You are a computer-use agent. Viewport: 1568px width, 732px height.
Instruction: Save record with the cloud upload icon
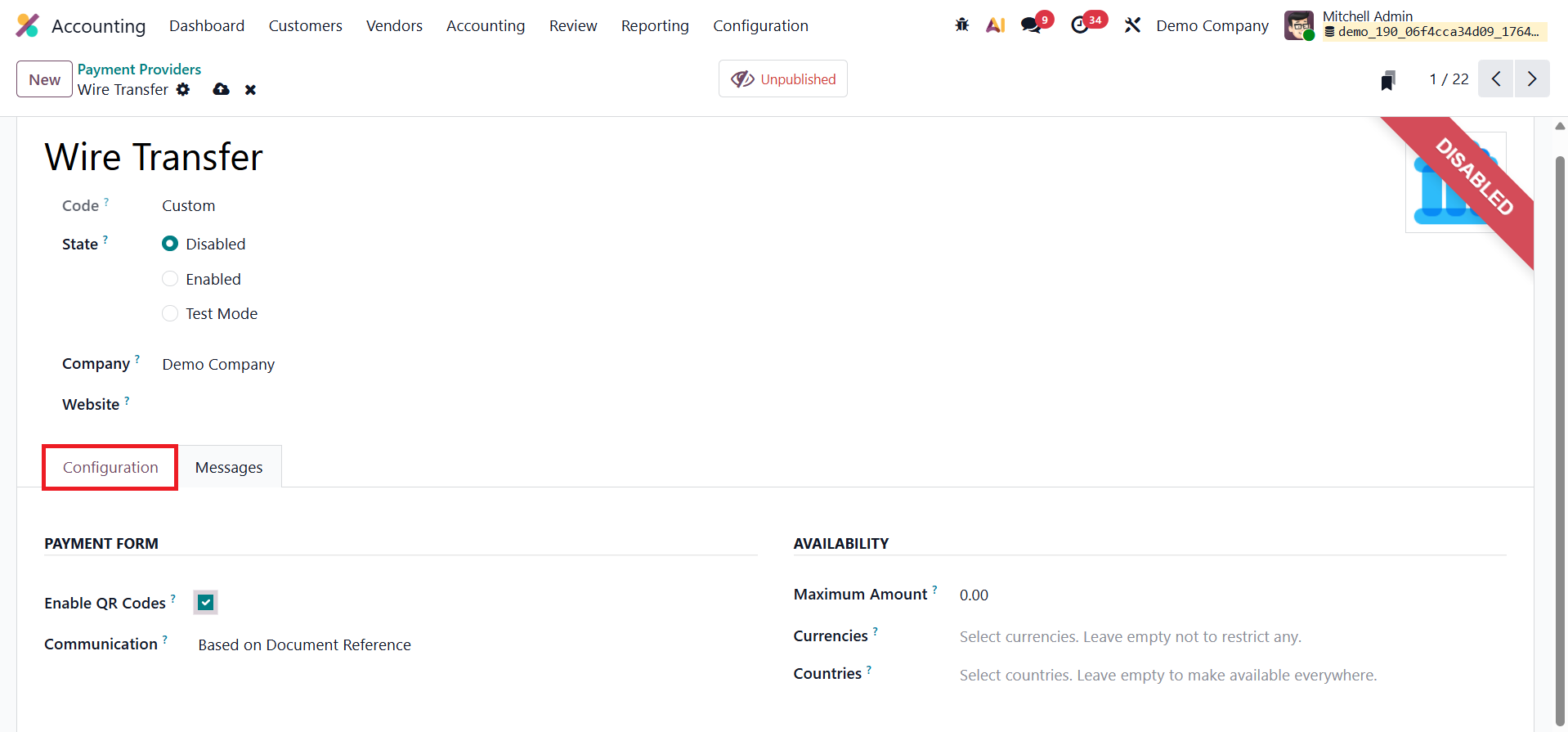click(221, 89)
